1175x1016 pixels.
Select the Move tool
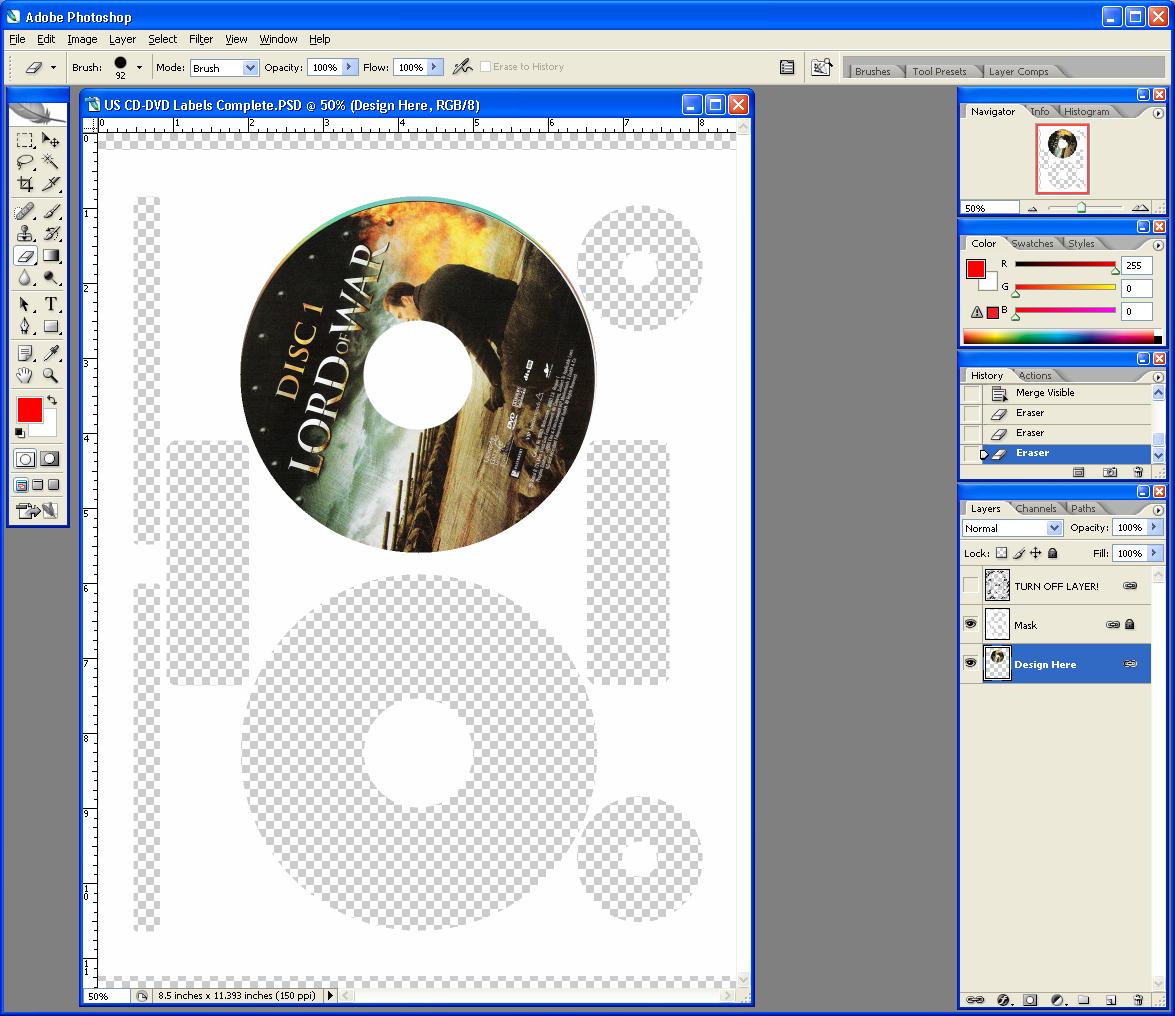pos(50,140)
